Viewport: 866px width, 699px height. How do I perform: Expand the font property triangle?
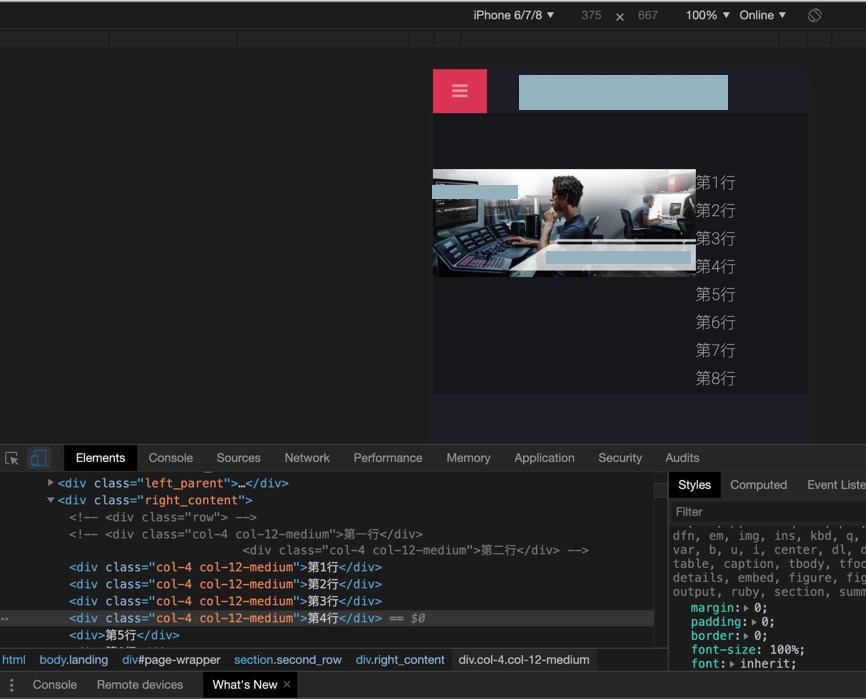point(732,664)
